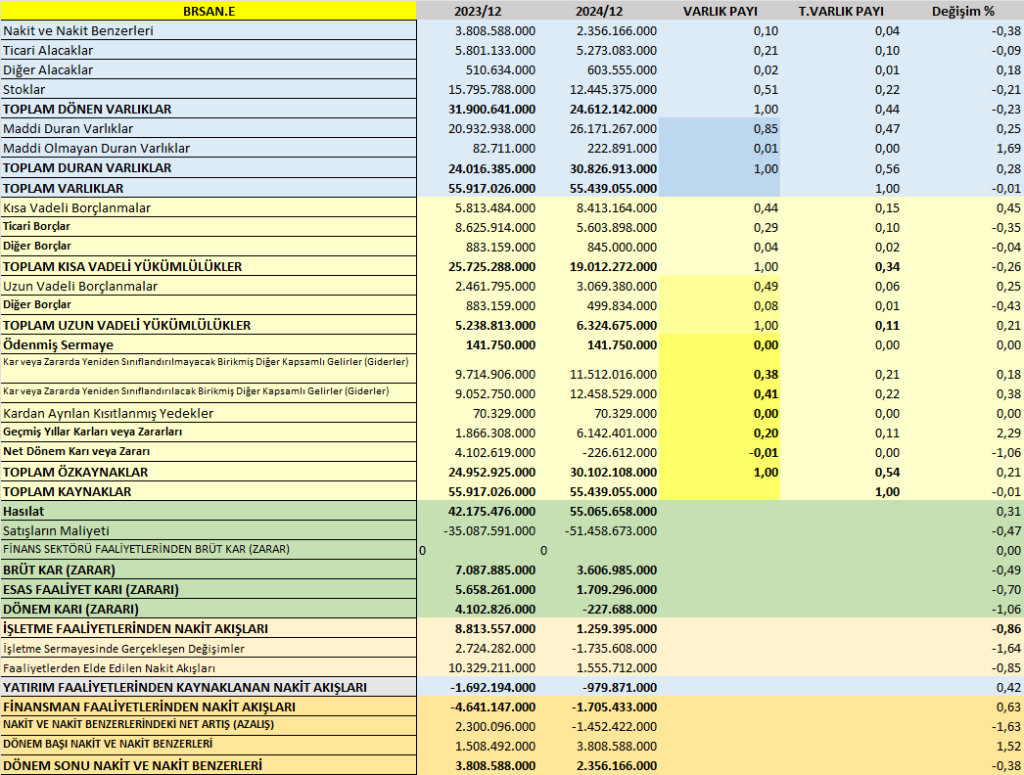
Task: Select the Satışların Maliyeti label
Action: 208,531
